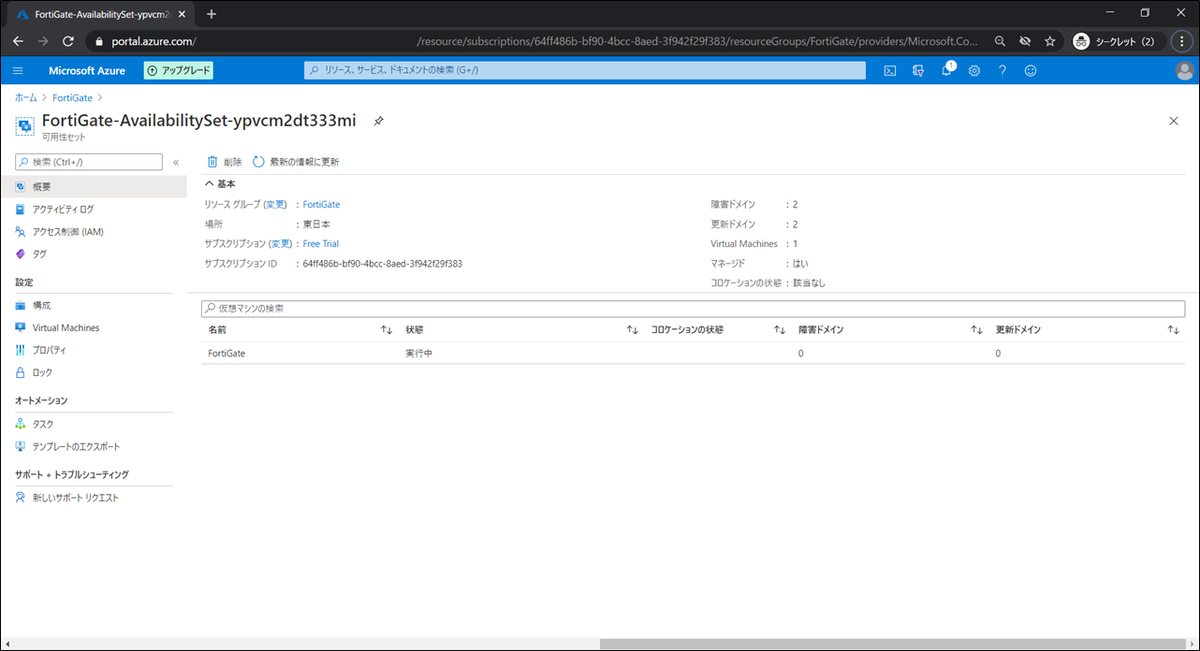1200x651 pixels.
Task: Click the browser back arrow
Action: [18, 41]
